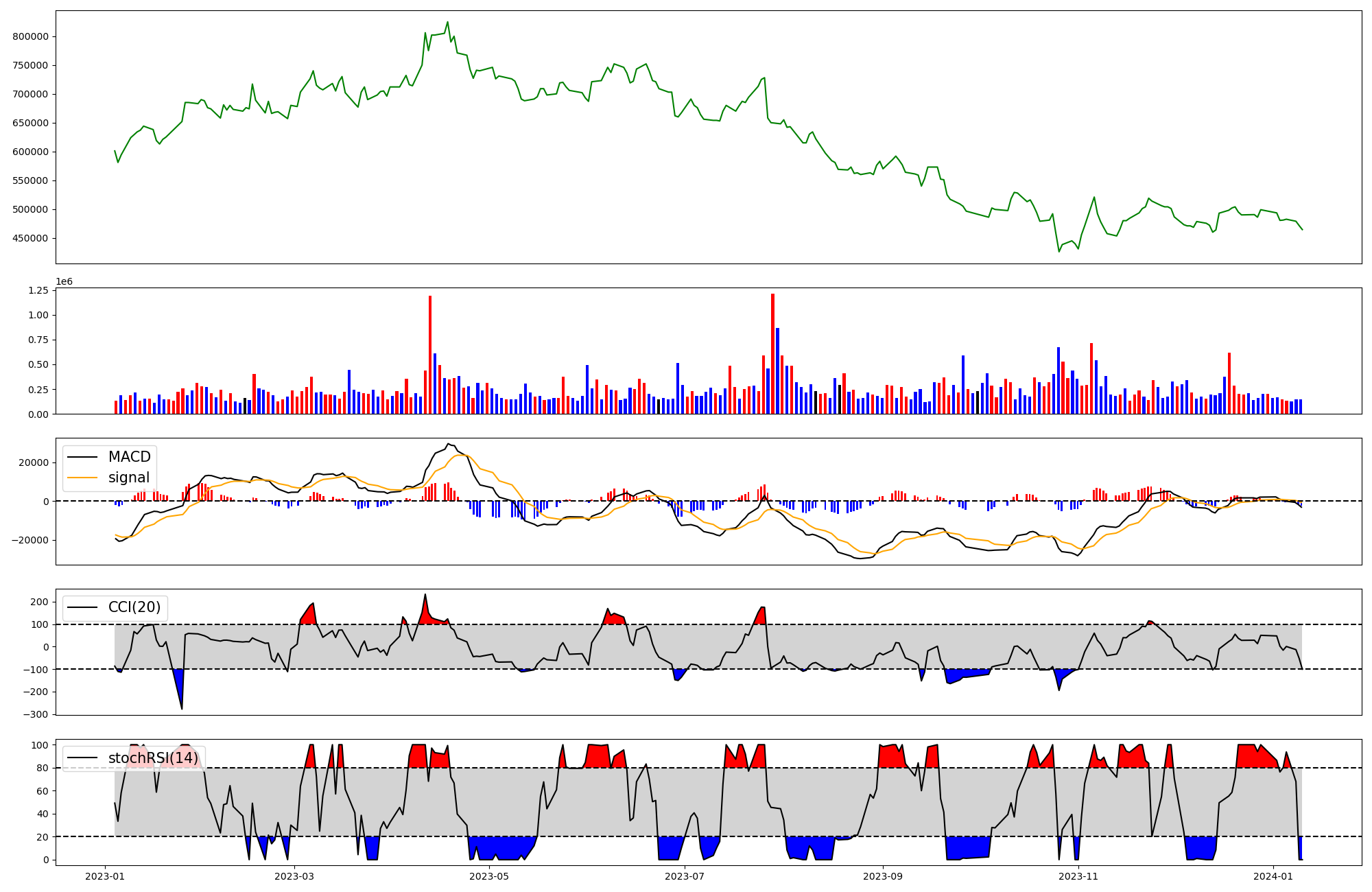Click the tall blue volume bar after July peak

click(777, 371)
